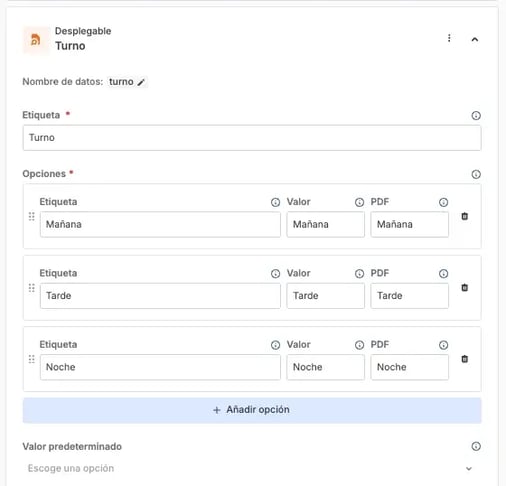The image size is (506, 486).
Task: Show PDF info icon in Tarde row
Action: pos(443,274)
